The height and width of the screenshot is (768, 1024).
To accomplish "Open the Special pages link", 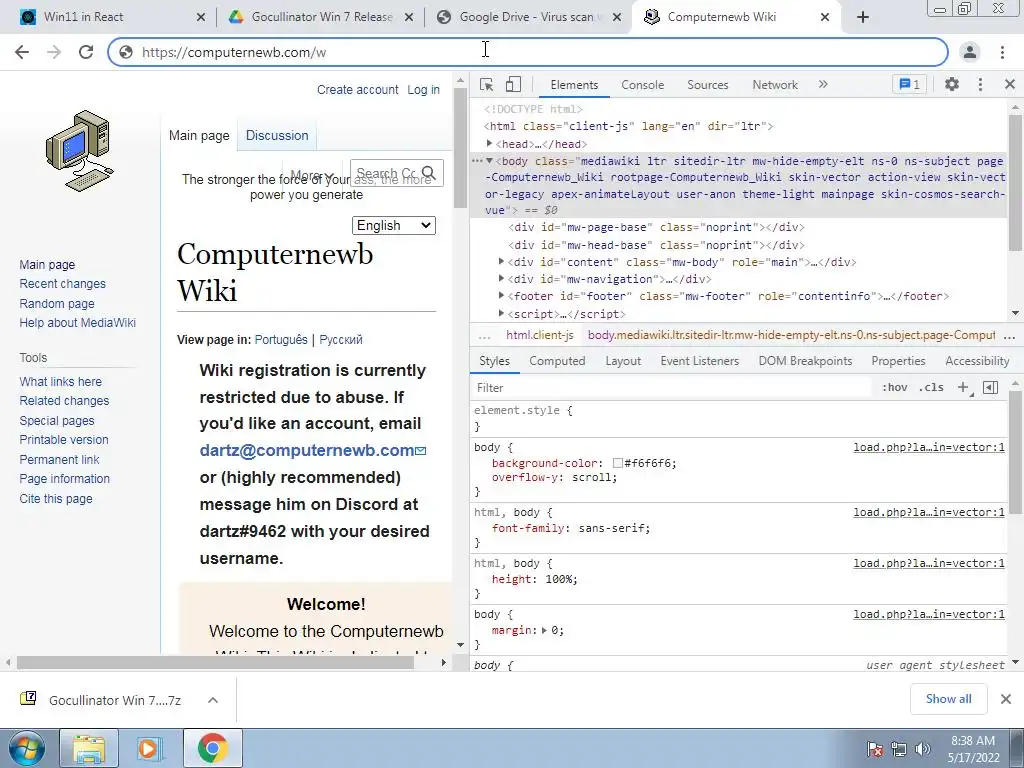I will pos(57,421).
